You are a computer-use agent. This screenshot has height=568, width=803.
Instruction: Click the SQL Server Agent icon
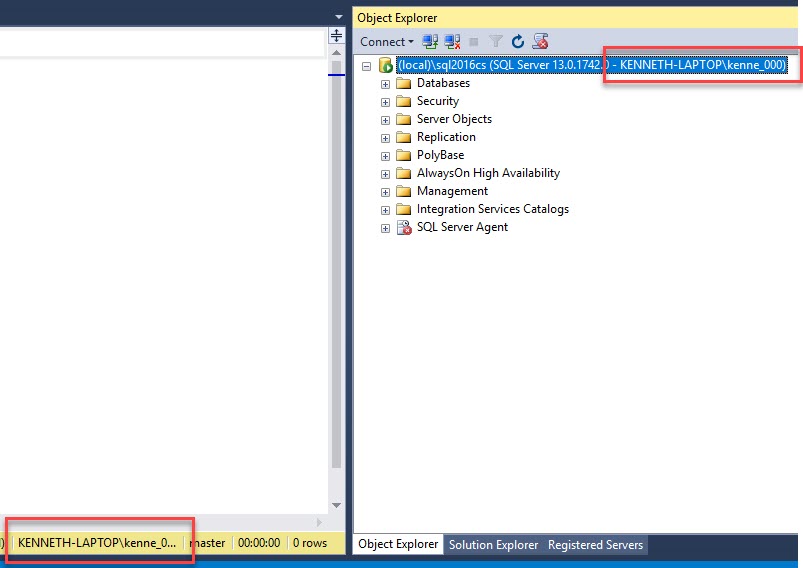pos(404,227)
